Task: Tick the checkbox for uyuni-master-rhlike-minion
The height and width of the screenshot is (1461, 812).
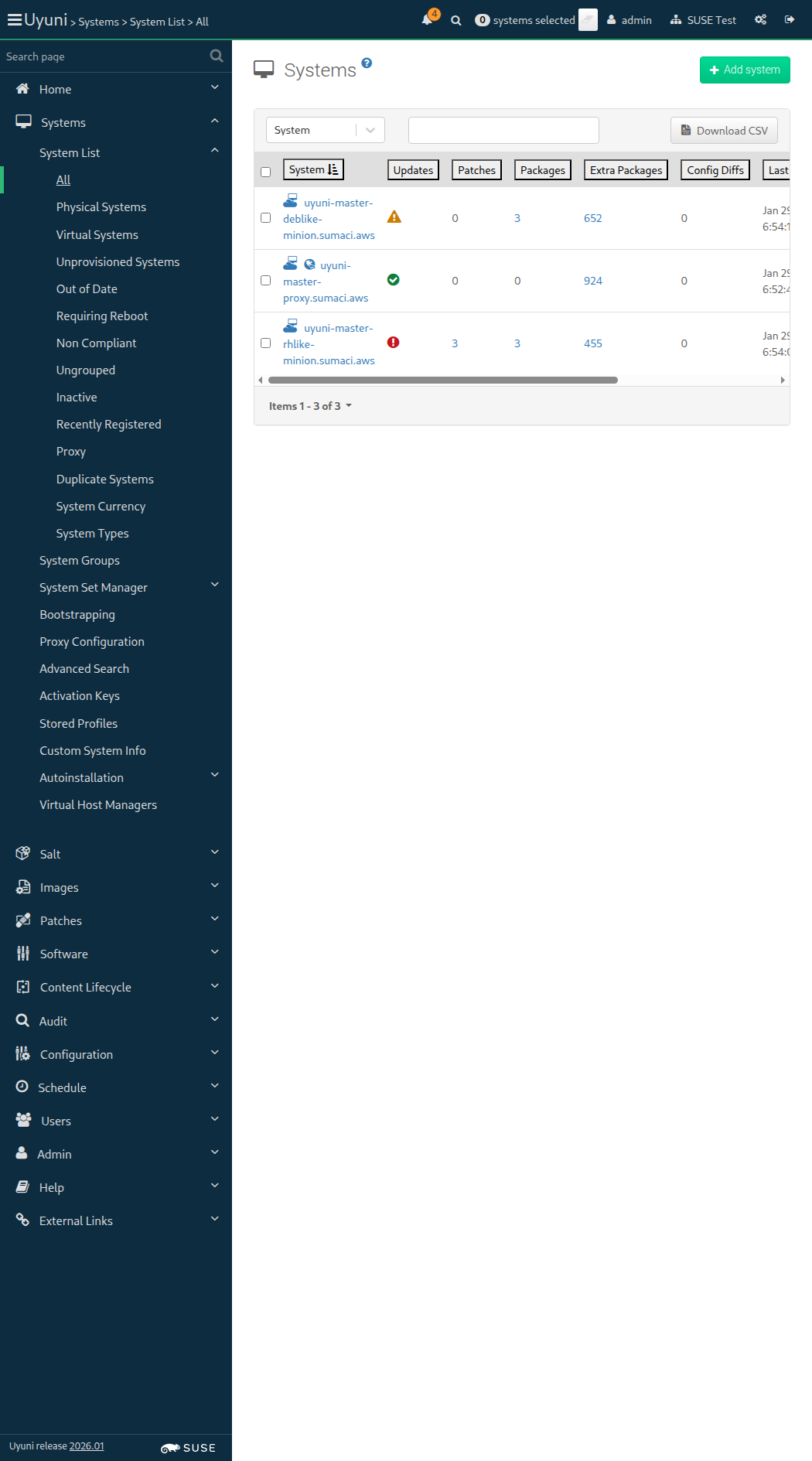Action: [x=266, y=343]
